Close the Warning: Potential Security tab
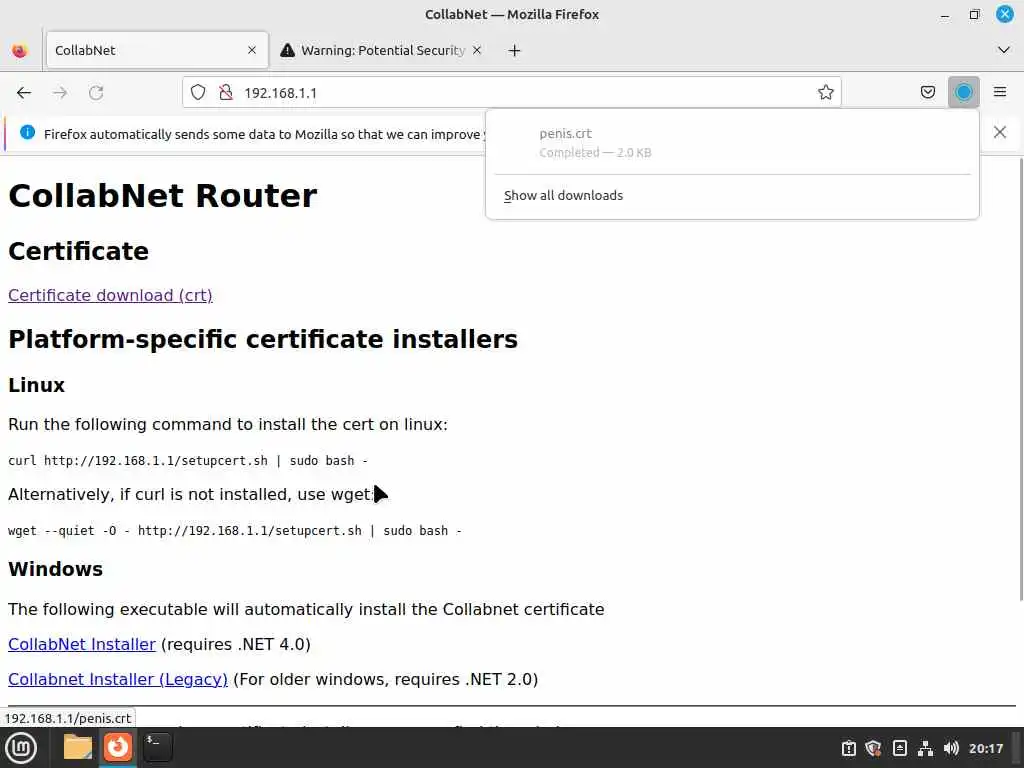Image resolution: width=1024 pixels, height=768 pixels. point(477,50)
